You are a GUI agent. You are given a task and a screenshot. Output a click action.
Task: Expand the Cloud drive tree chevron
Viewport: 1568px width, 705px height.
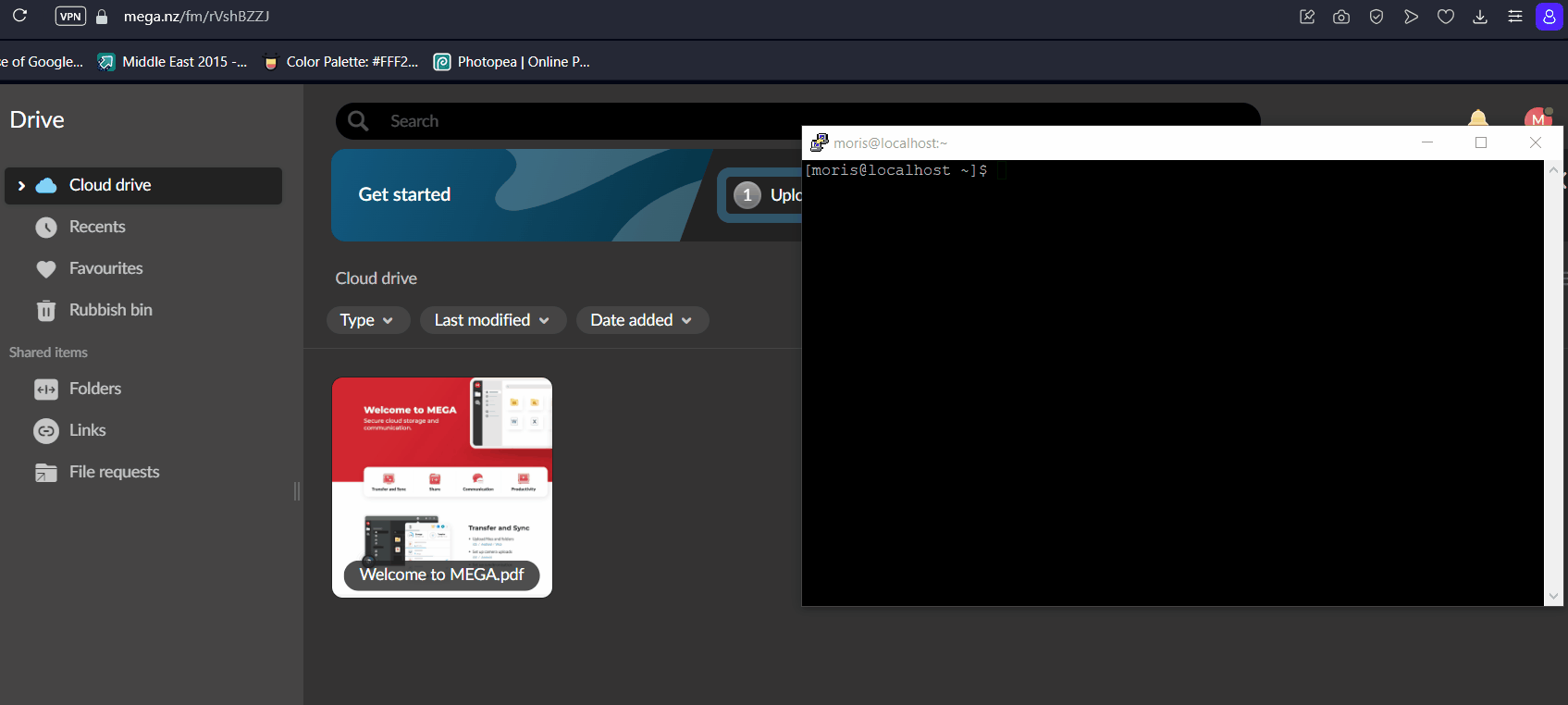click(21, 186)
